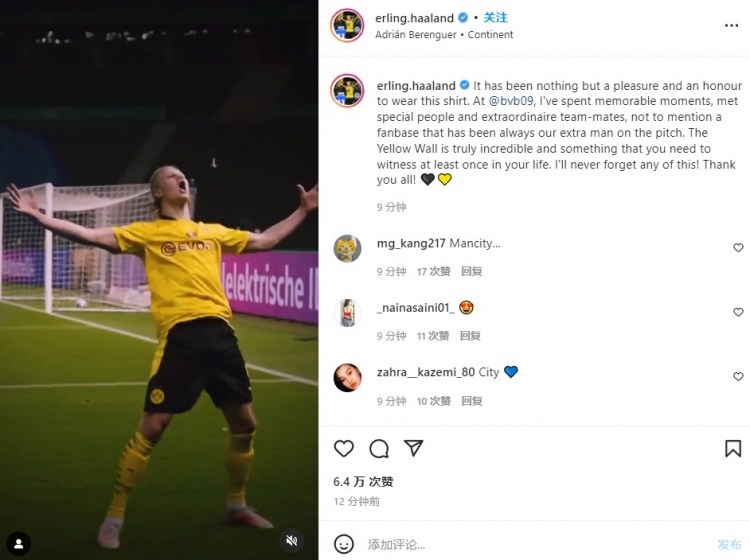Reply to mg_kang217's comment
750x560 pixels.
click(x=472, y=272)
